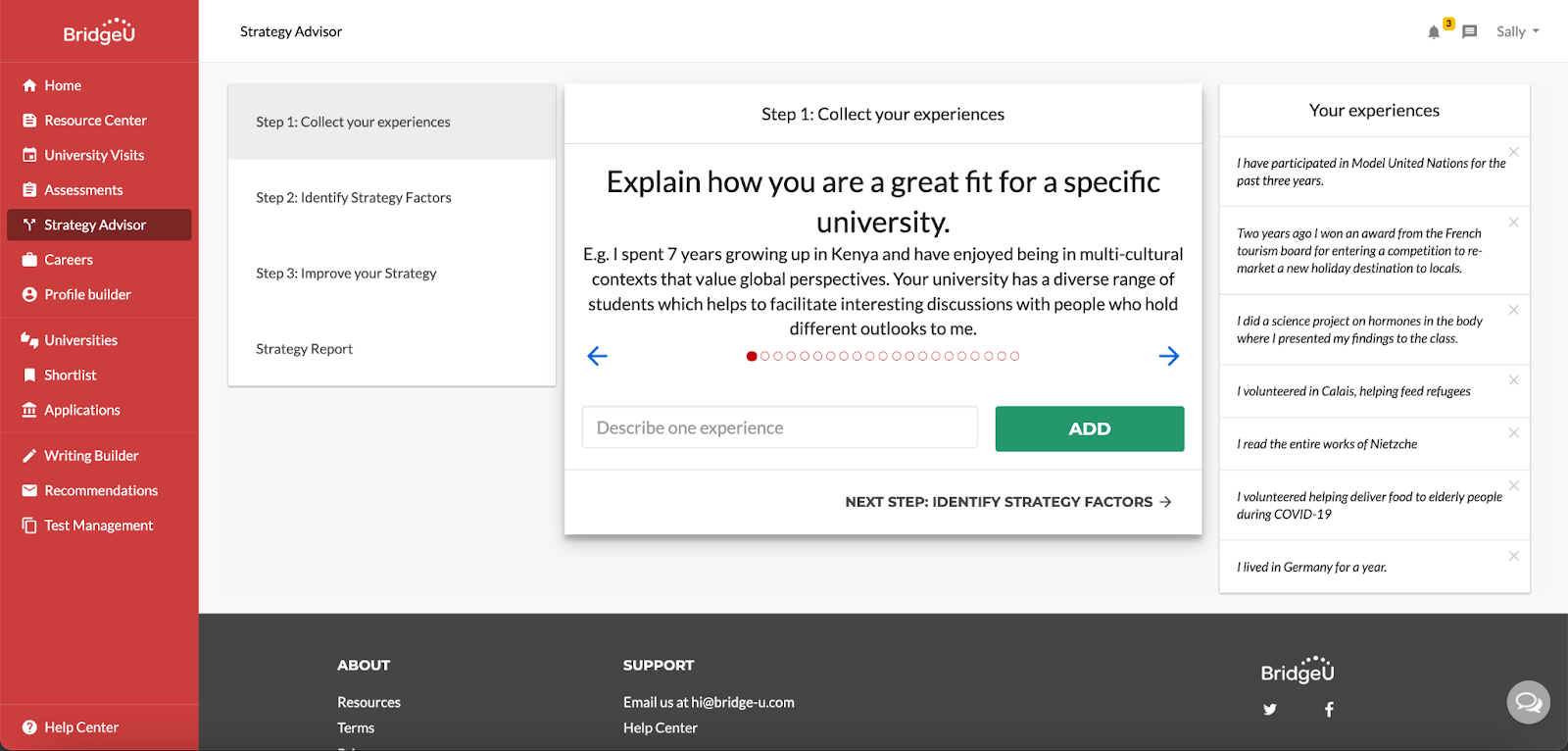Select Step 1: Collect your experiences tab
1568x751 pixels.
(x=392, y=122)
